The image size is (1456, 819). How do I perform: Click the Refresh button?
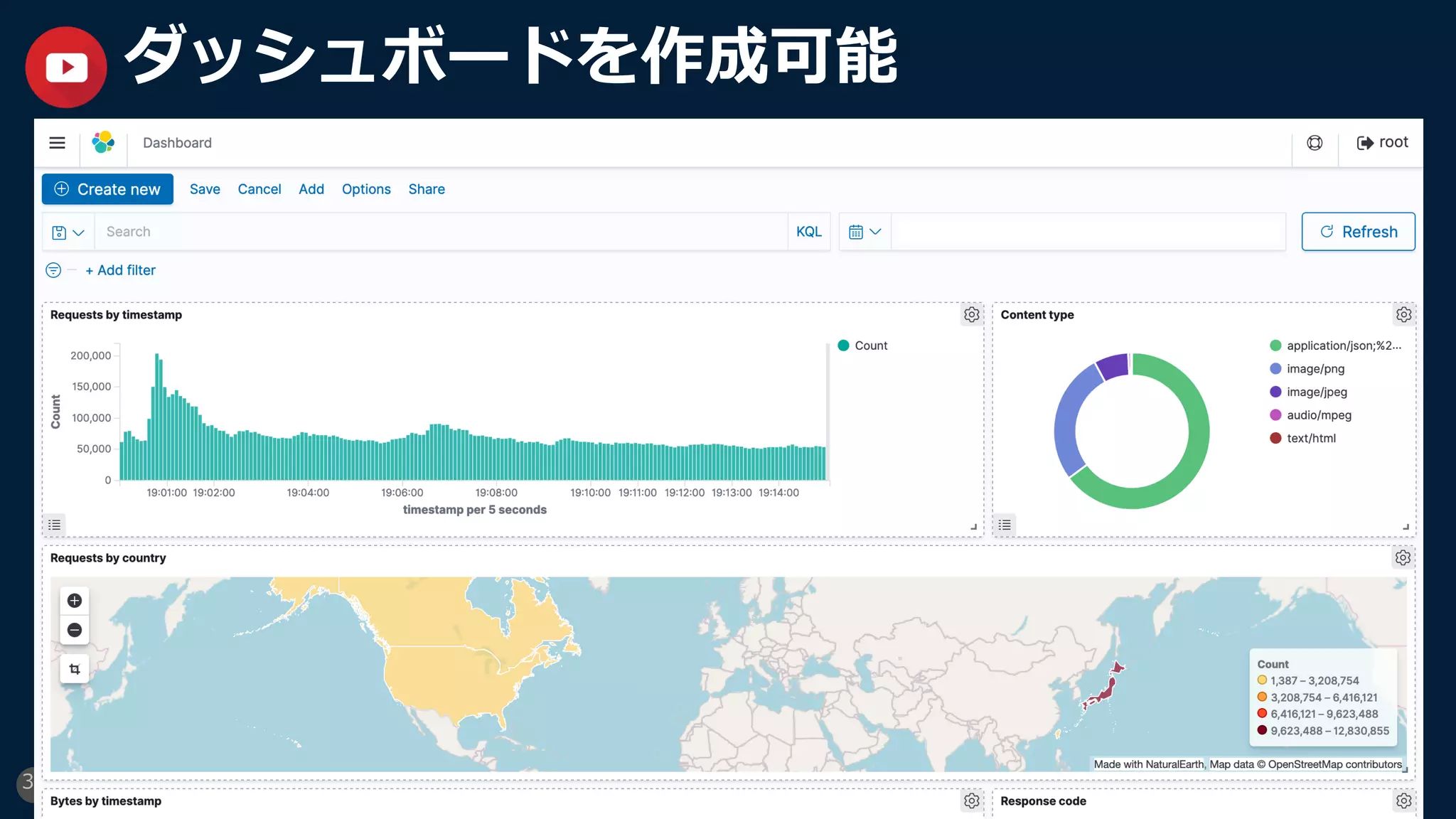pyautogui.click(x=1358, y=232)
